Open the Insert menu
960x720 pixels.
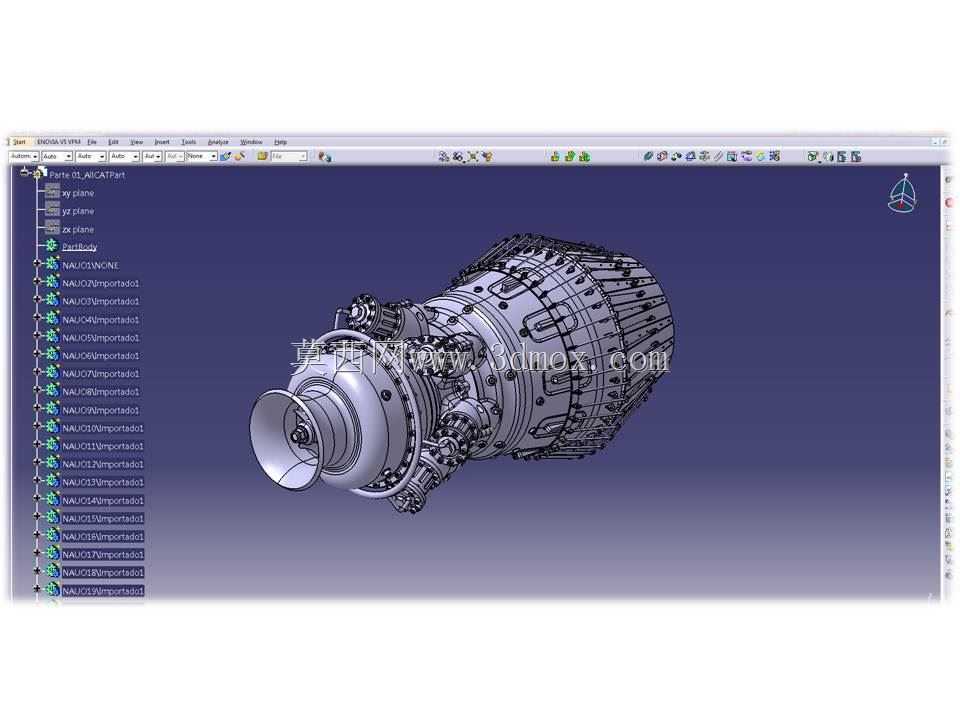coord(162,142)
